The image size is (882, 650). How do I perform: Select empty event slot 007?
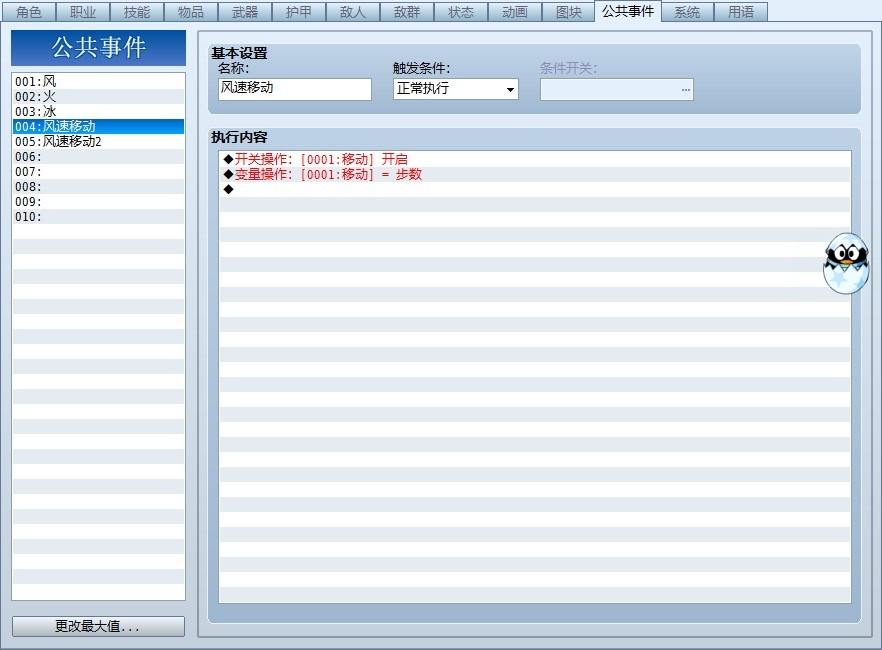98,171
